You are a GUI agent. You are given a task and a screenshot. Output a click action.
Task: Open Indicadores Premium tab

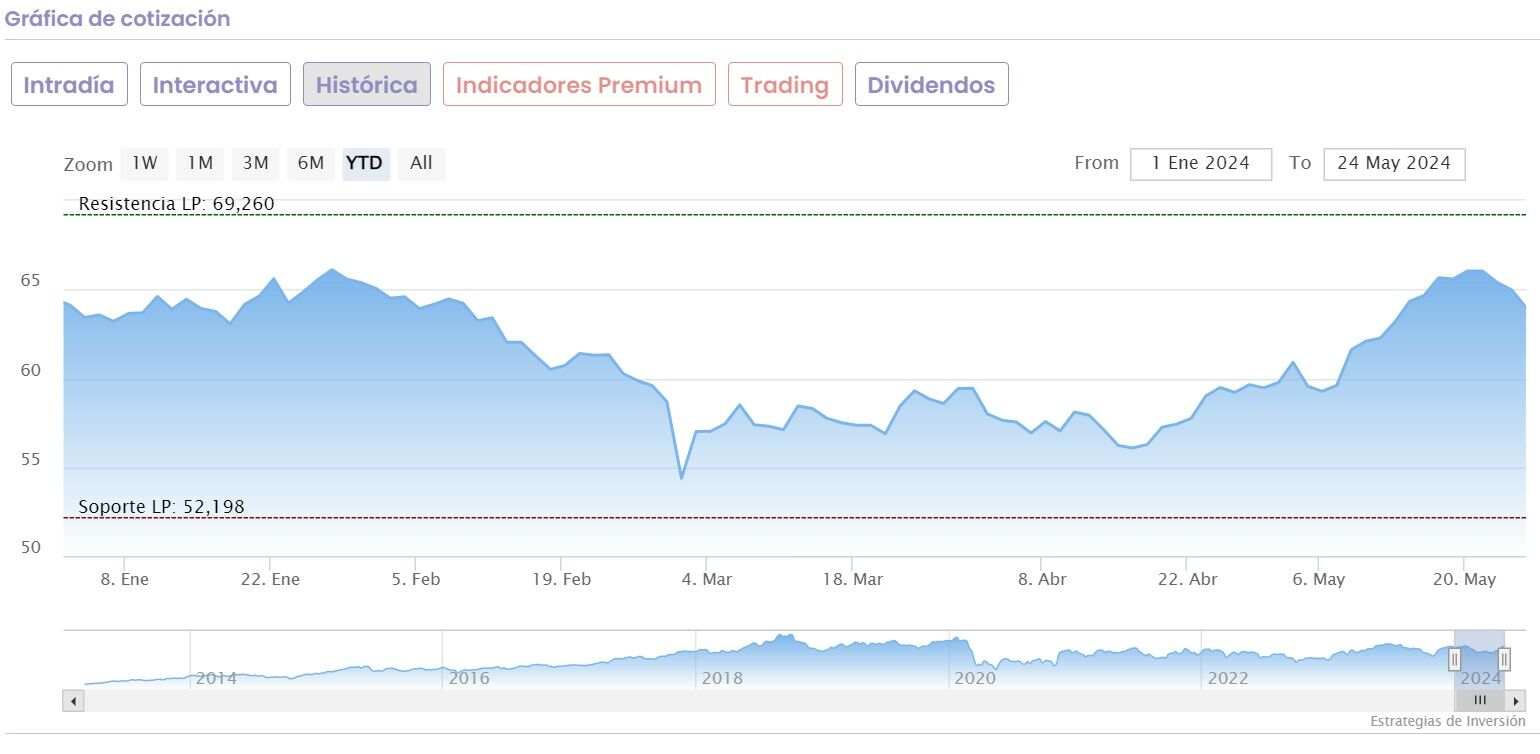[579, 85]
